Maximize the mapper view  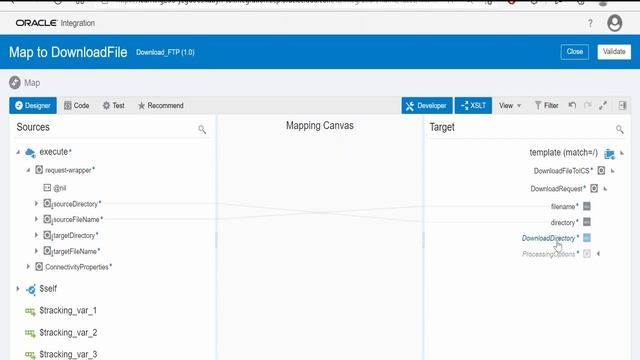click(603, 105)
